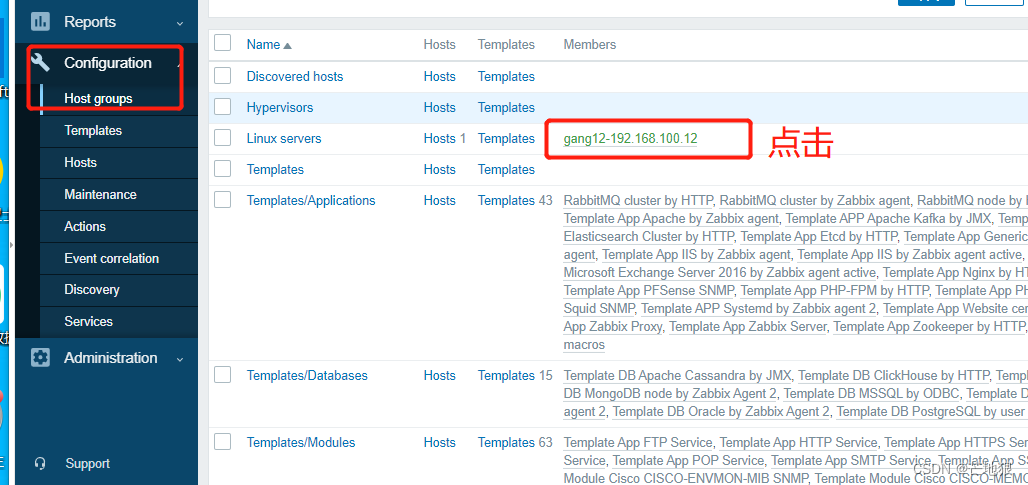1028x485 pixels.
Task: Open Template App Zabbix Server
Action: point(748,326)
